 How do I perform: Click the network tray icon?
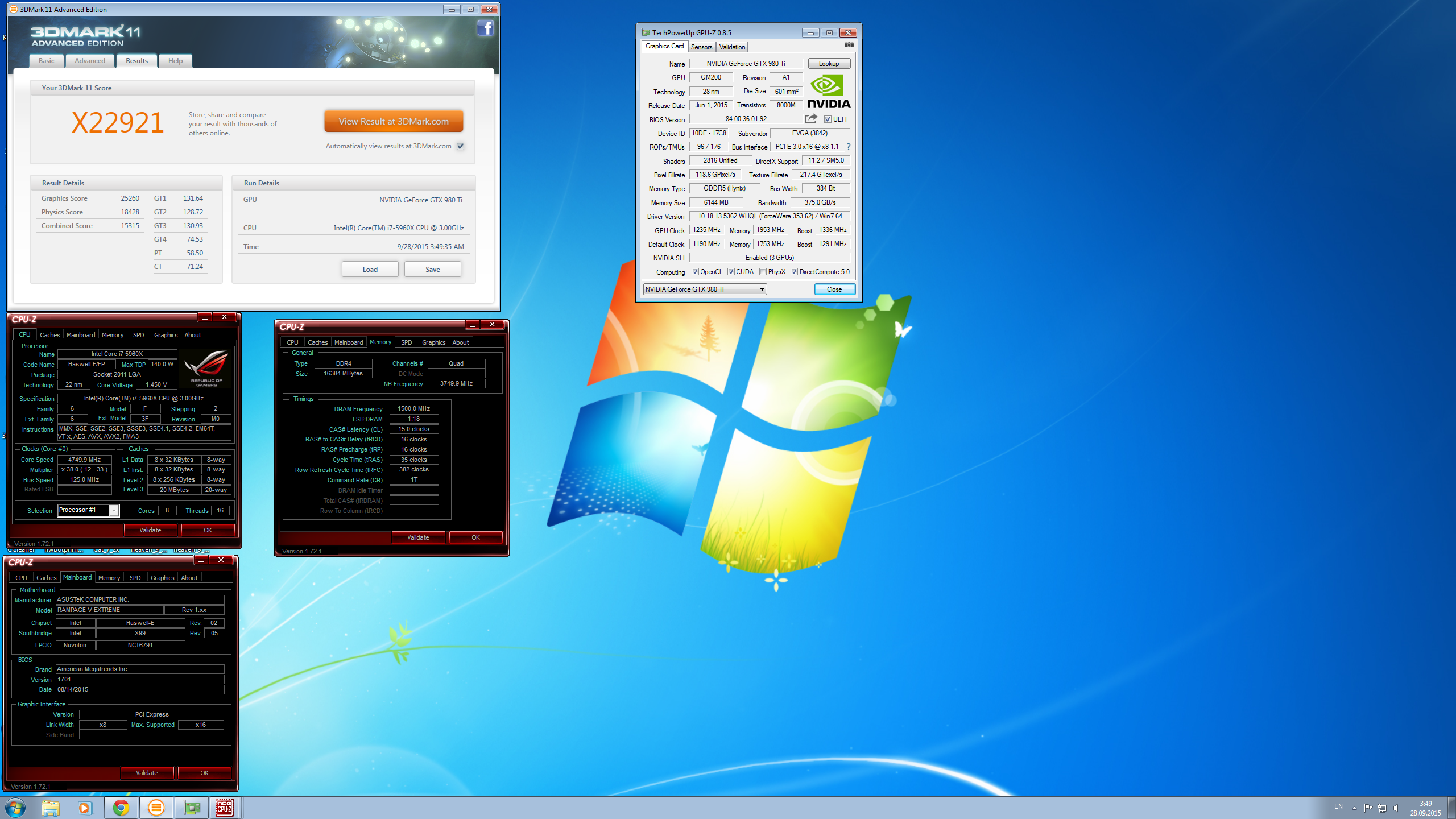(x=1382, y=808)
